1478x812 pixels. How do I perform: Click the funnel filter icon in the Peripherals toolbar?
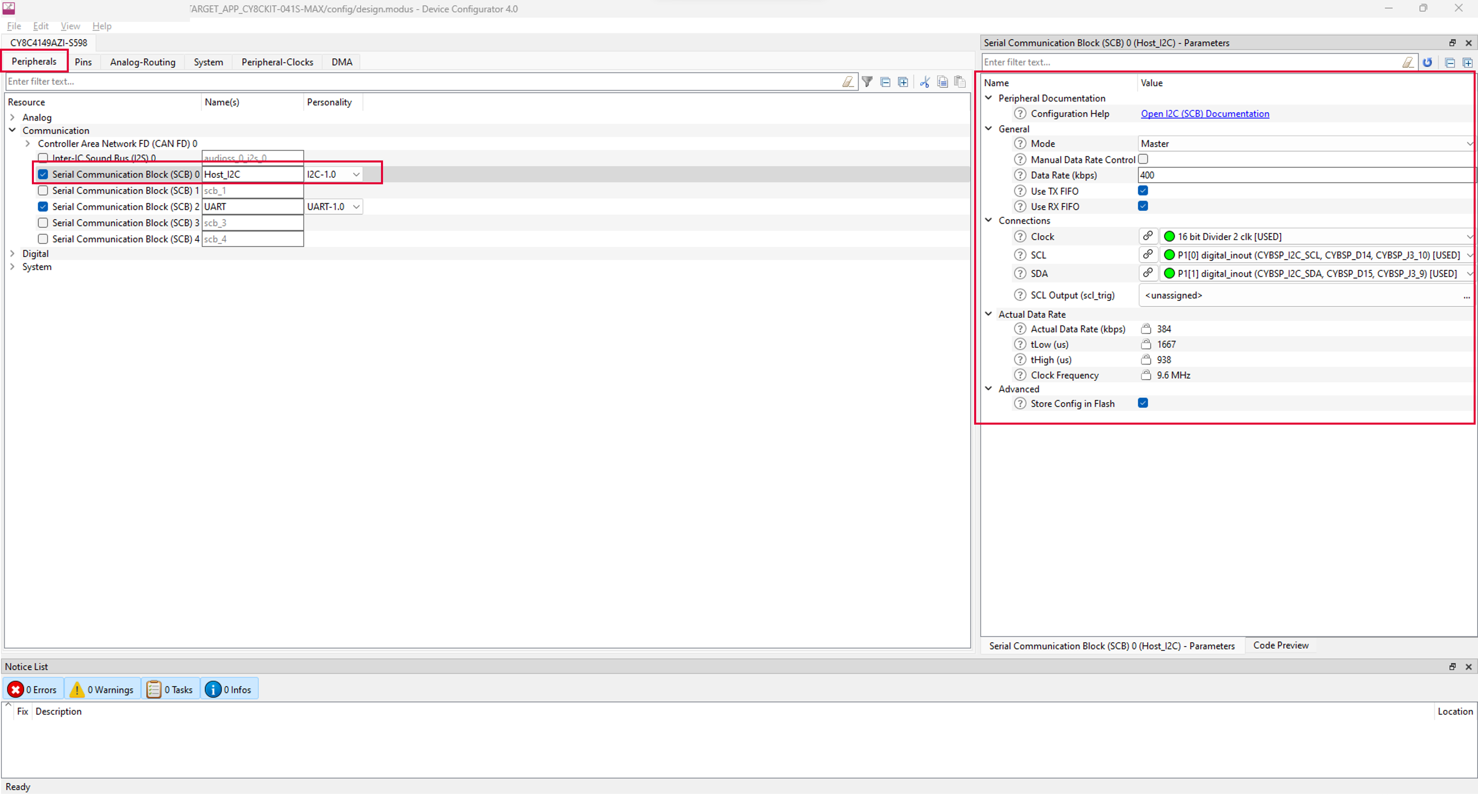coord(867,82)
